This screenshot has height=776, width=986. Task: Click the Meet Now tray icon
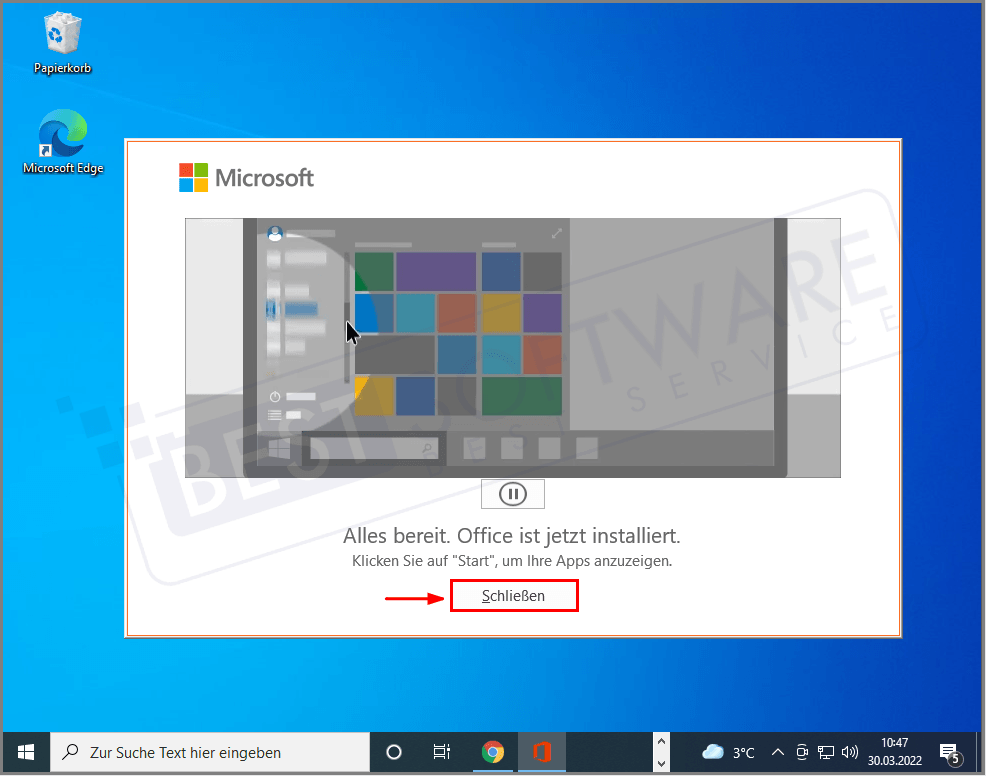[x=803, y=752]
